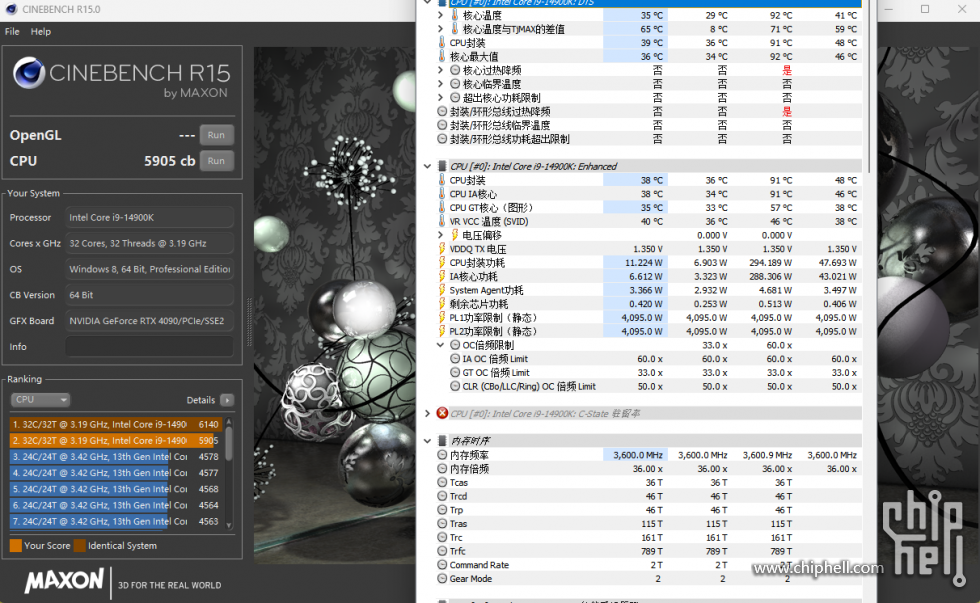
Task: Click the status icon beside 封装/环形总线功耗超出限制
Action: 442,139
